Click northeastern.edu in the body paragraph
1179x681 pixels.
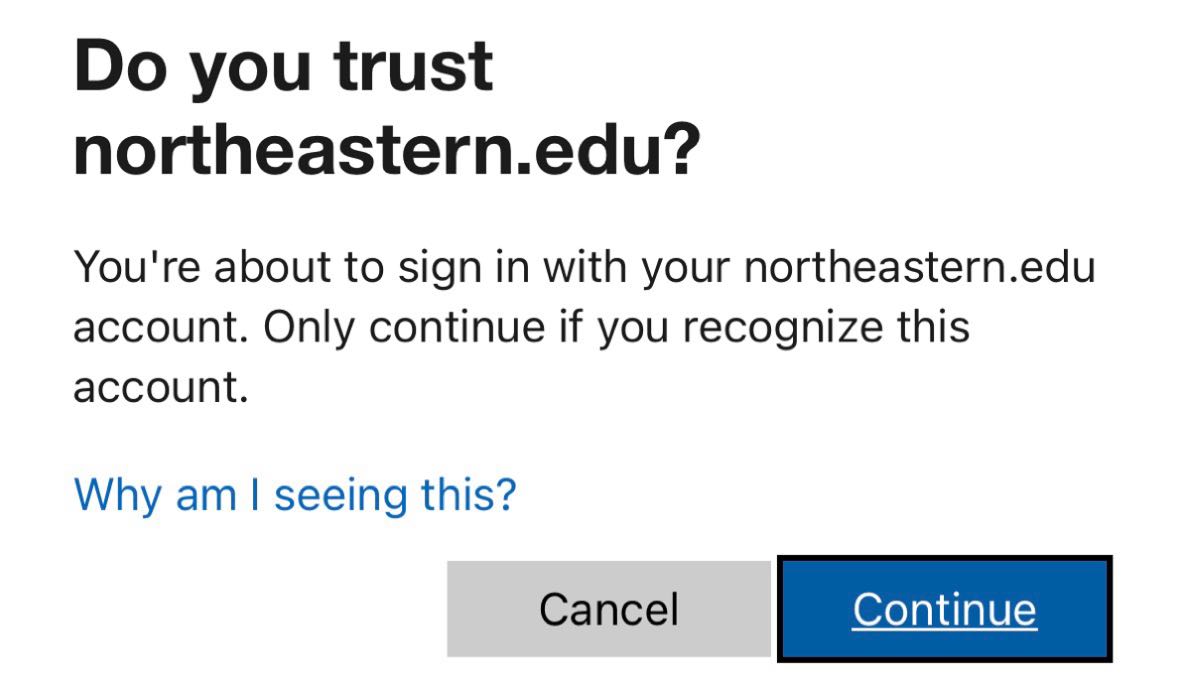click(920, 268)
